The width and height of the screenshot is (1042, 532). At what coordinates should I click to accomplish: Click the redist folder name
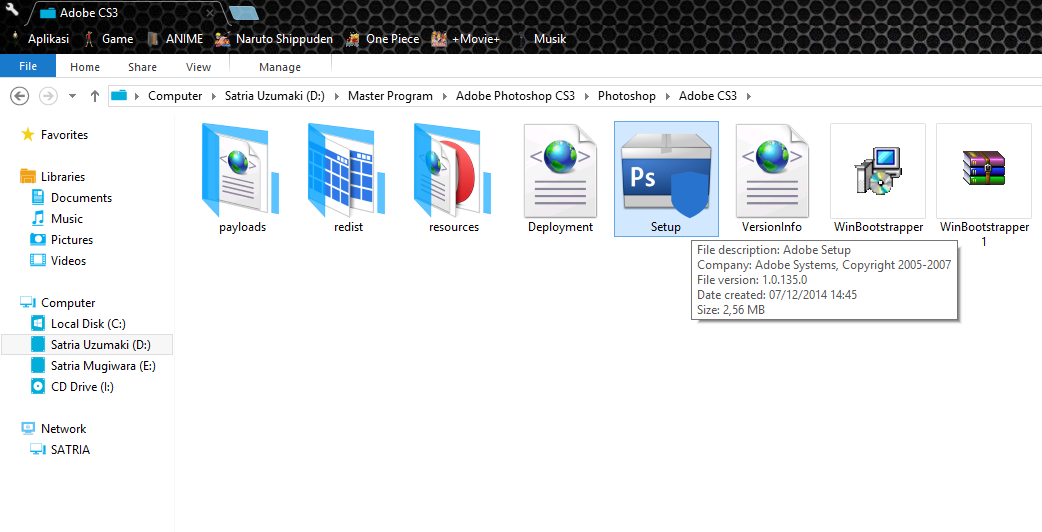[x=348, y=227]
